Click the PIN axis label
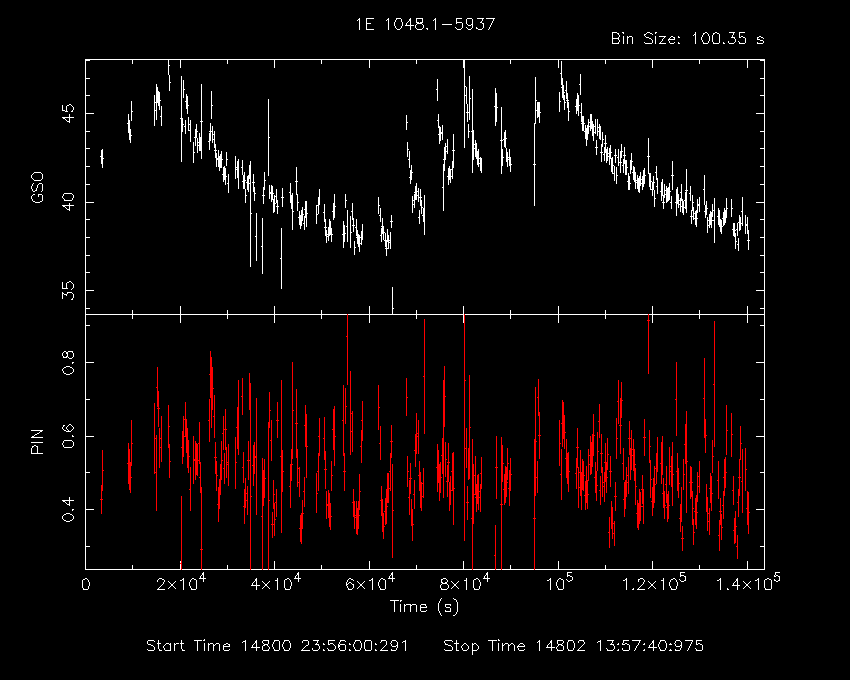850x680 pixels. pyautogui.click(x=37, y=441)
